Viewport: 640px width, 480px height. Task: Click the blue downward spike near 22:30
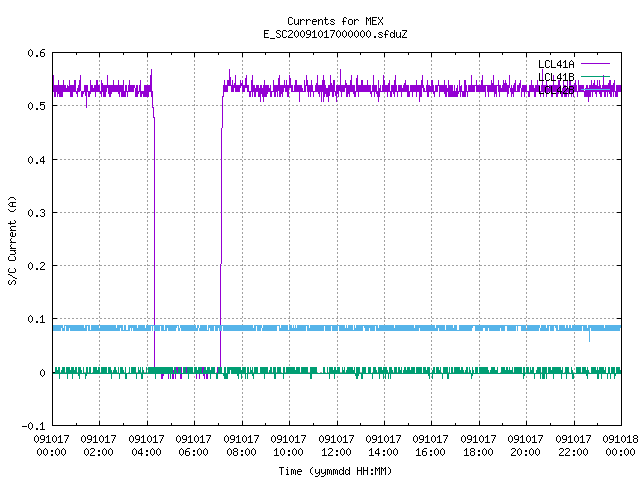[x=589, y=336]
